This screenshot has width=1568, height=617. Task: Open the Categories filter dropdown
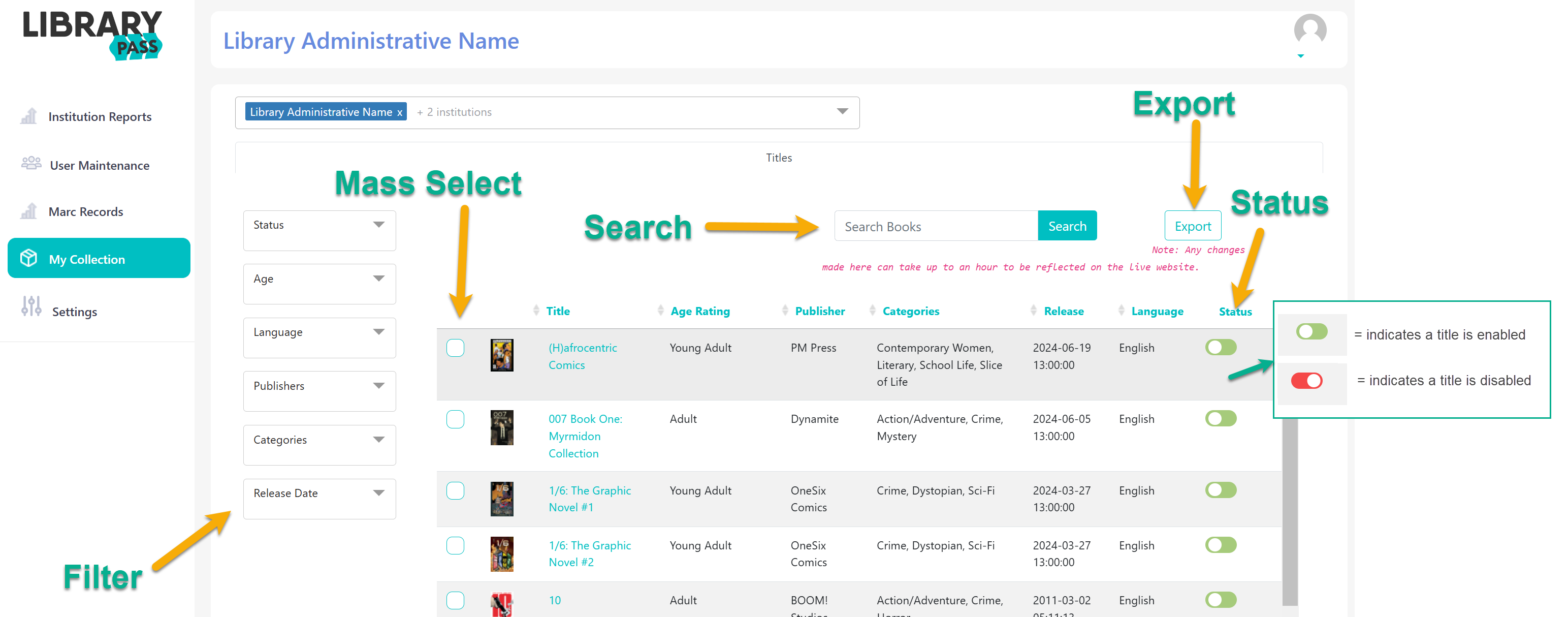319,445
